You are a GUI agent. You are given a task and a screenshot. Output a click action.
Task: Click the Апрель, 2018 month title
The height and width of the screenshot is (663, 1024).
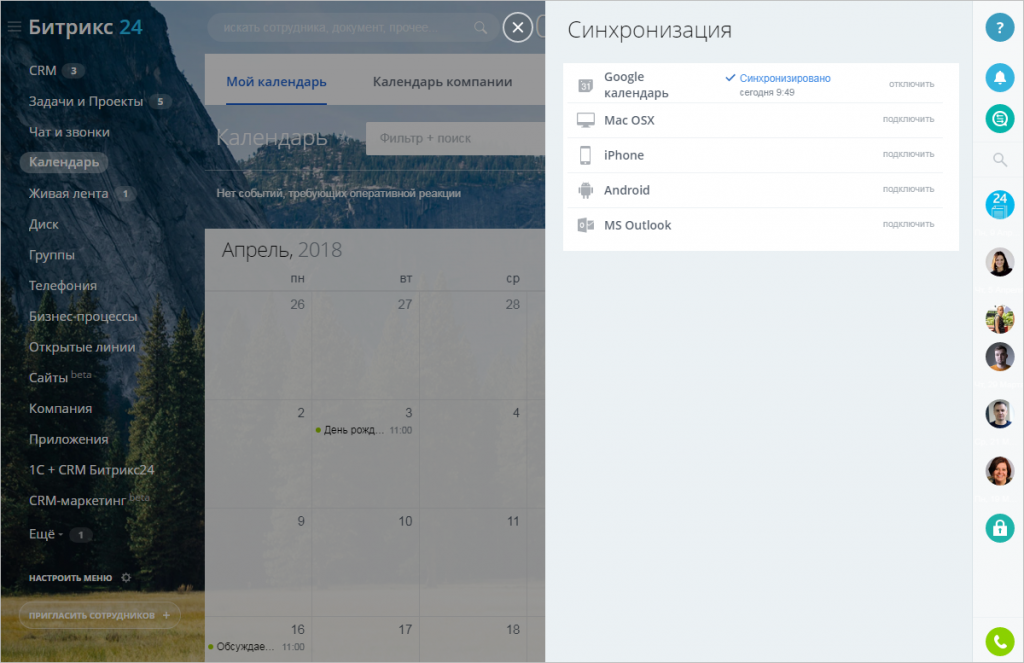coord(281,250)
